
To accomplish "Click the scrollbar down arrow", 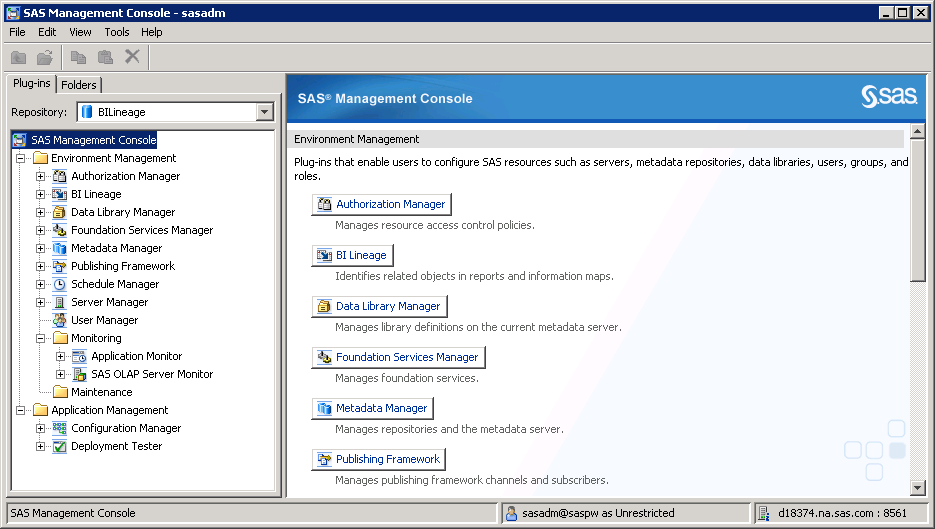I will coord(918,488).
